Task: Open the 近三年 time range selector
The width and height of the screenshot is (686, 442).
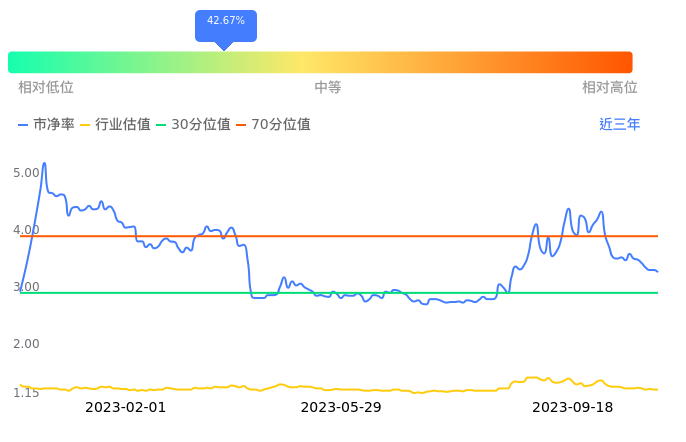Action: [619, 125]
